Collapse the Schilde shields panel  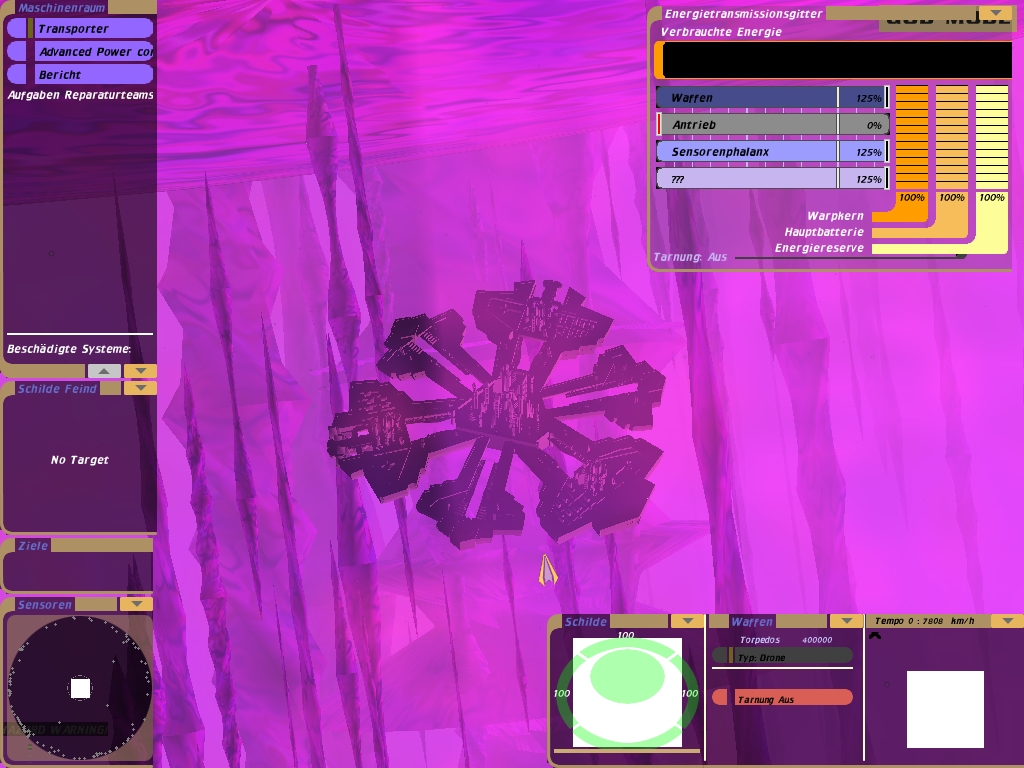[686, 622]
